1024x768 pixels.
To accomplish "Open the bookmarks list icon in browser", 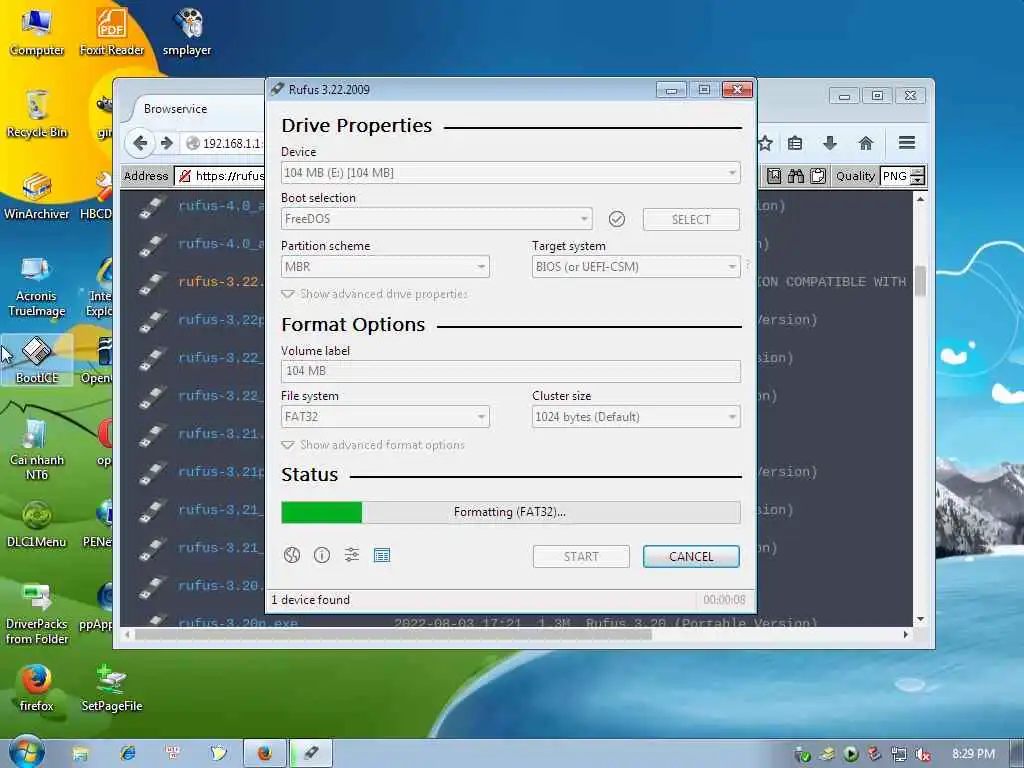I will click(x=795, y=143).
